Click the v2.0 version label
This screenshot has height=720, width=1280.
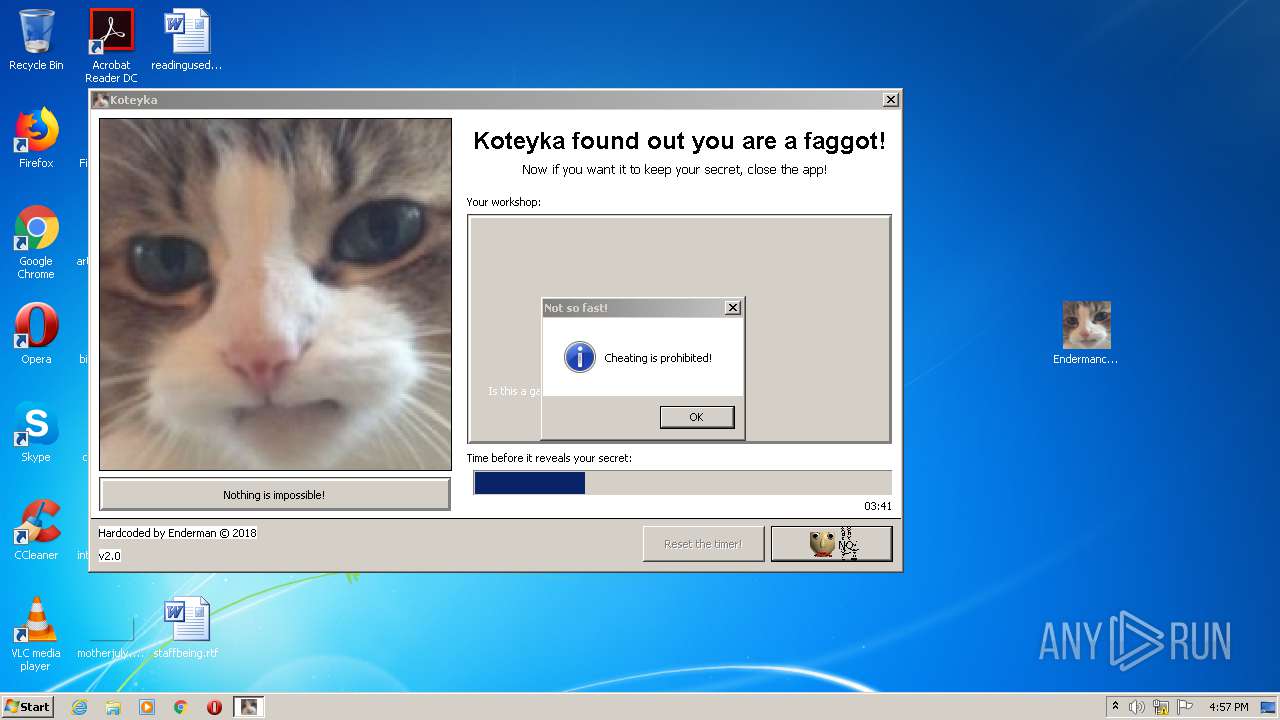point(109,556)
